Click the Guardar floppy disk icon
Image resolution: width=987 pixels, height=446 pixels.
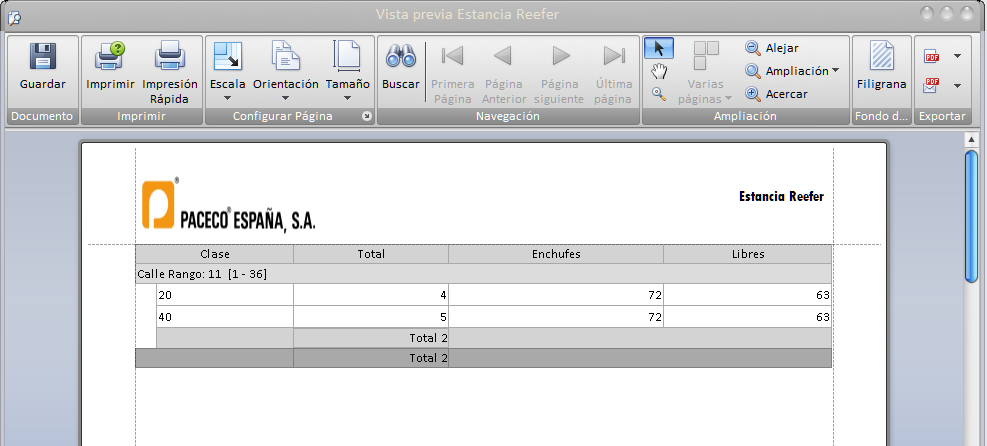pos(43,56)
